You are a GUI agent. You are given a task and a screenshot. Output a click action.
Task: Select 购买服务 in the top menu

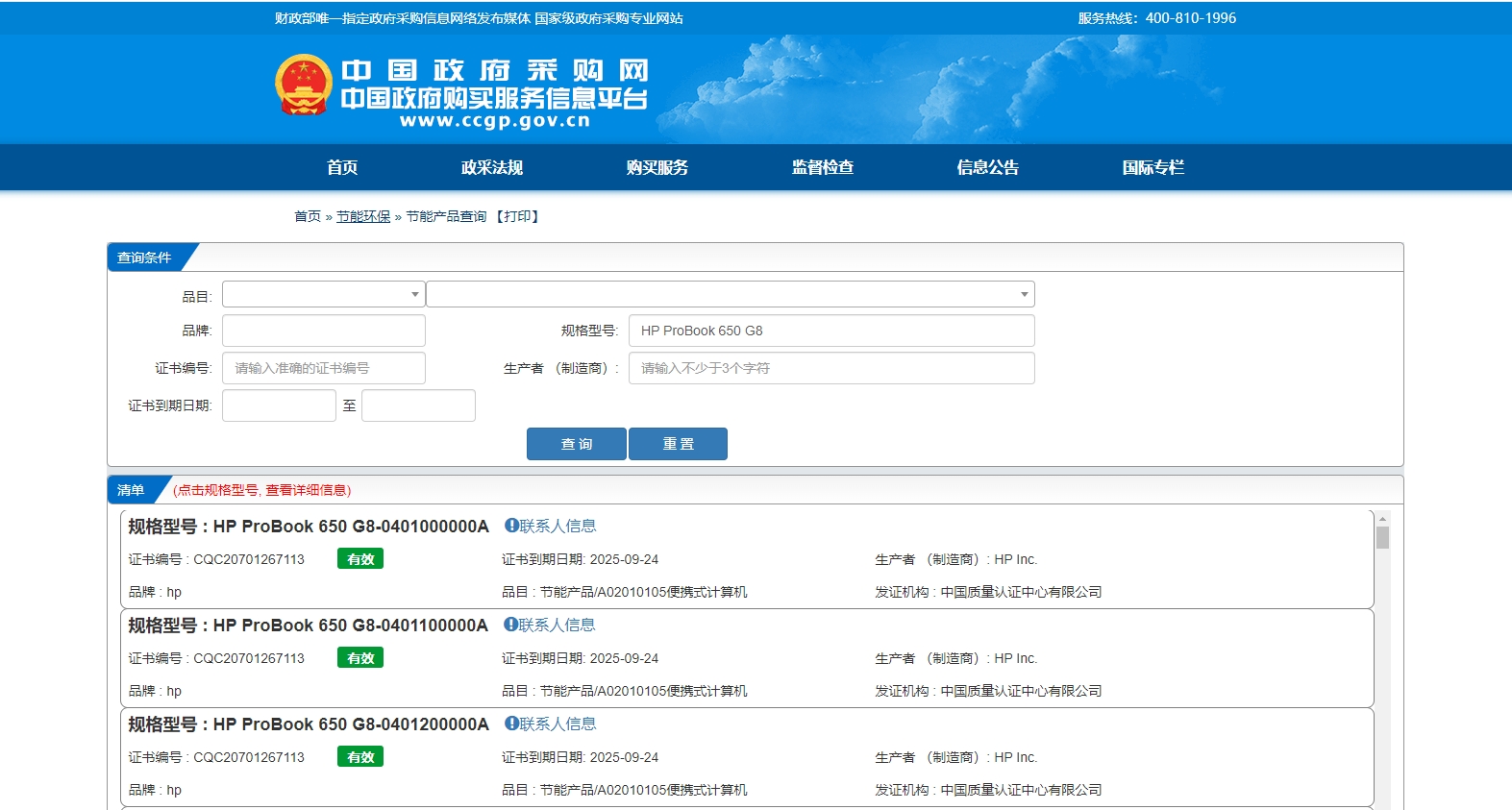click(657, 167)
